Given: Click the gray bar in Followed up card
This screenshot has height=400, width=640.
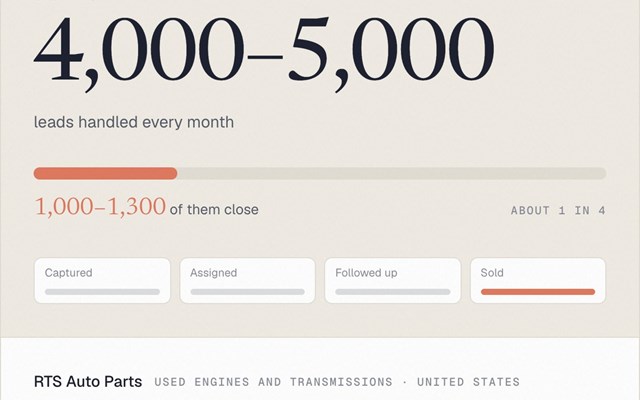Looking at the screenshot, I should tap(393, 292).
